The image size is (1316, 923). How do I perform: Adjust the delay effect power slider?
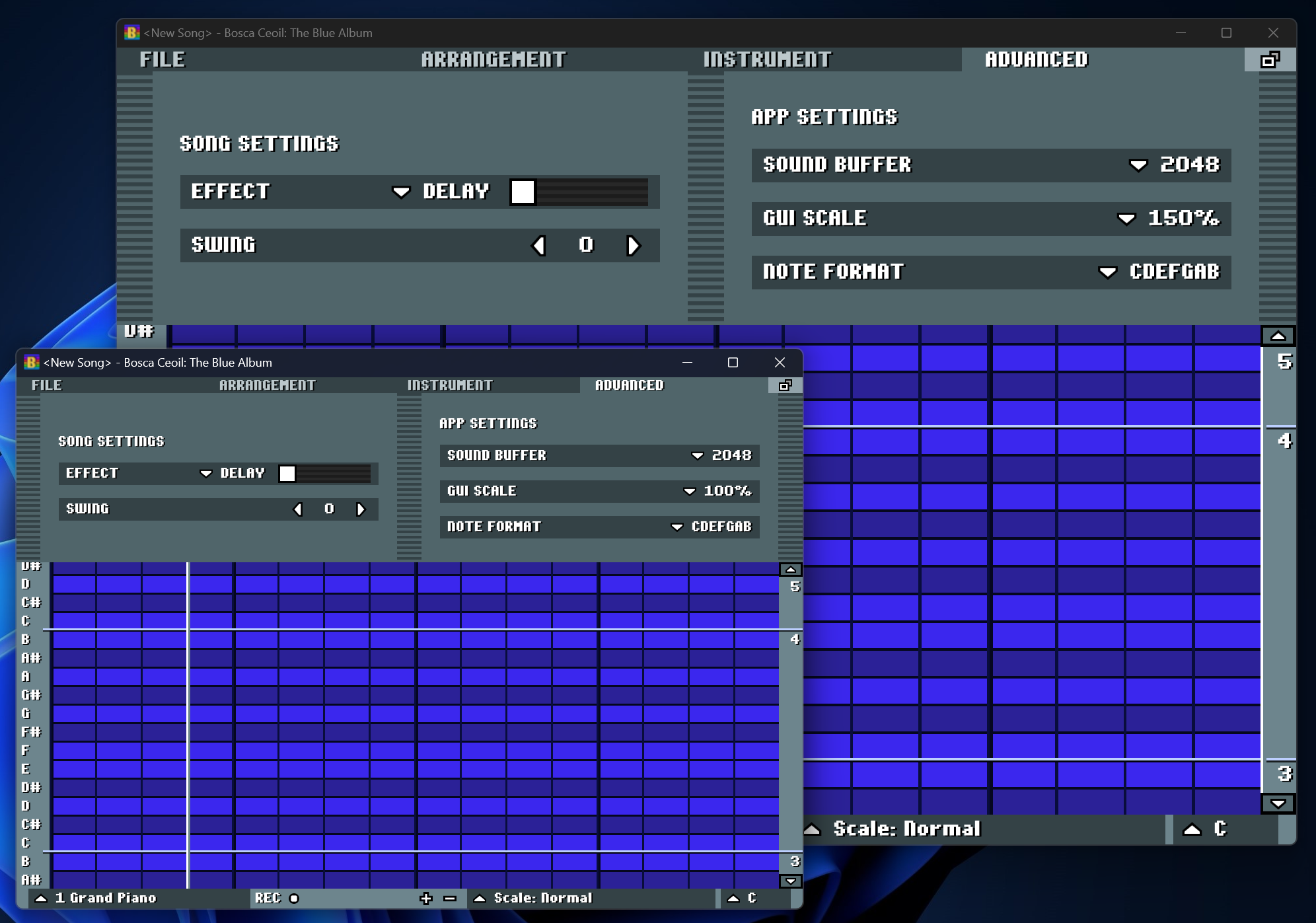pyautogui.click(x=581, y=192)
